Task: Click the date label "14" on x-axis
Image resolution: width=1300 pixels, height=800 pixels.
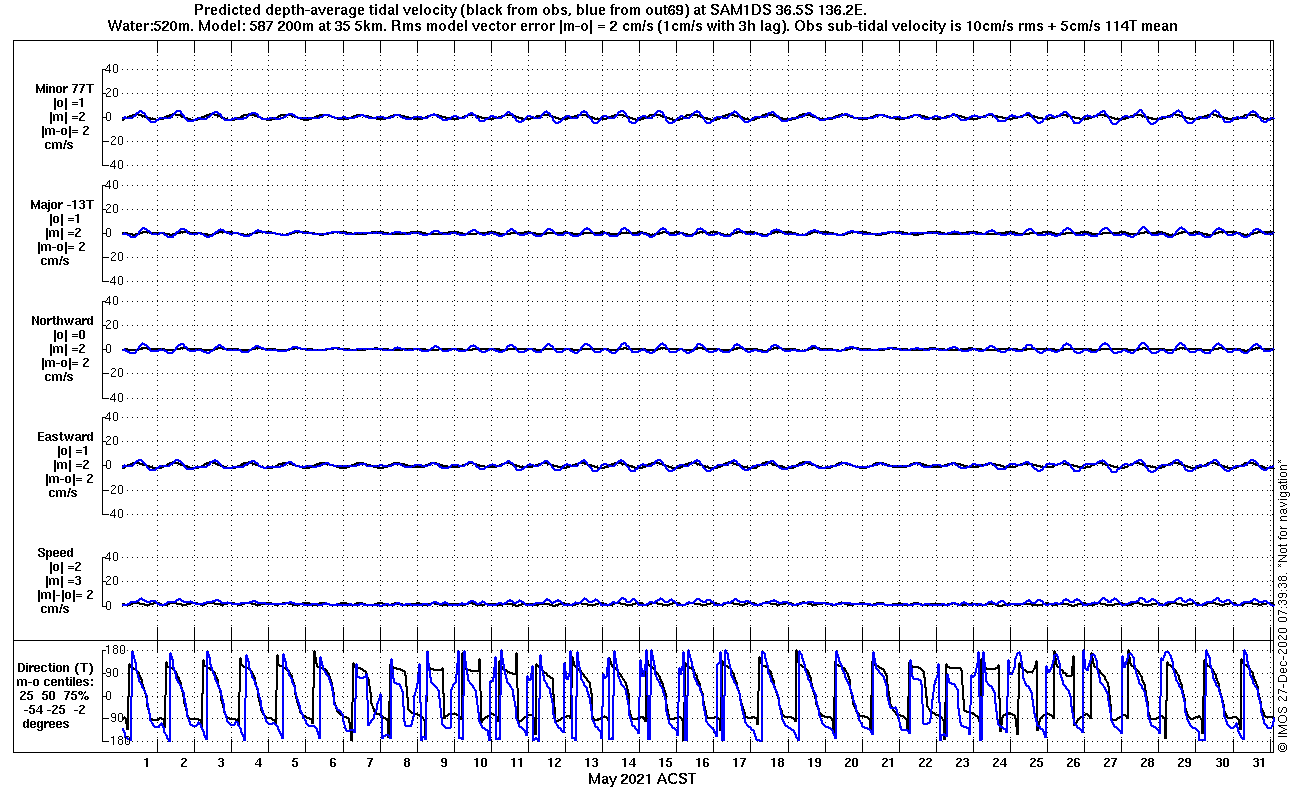Action: click(628, 763)
